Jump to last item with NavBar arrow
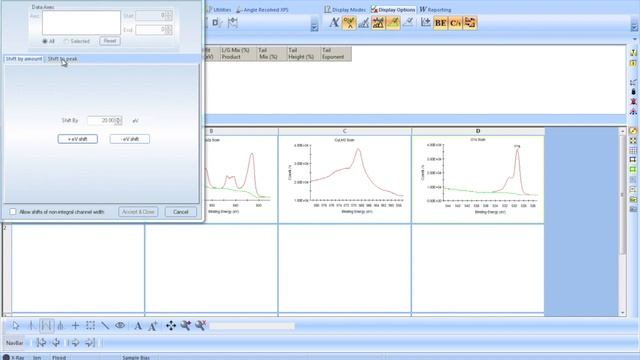Screen dimensions: 640x360 click(90, 342)
